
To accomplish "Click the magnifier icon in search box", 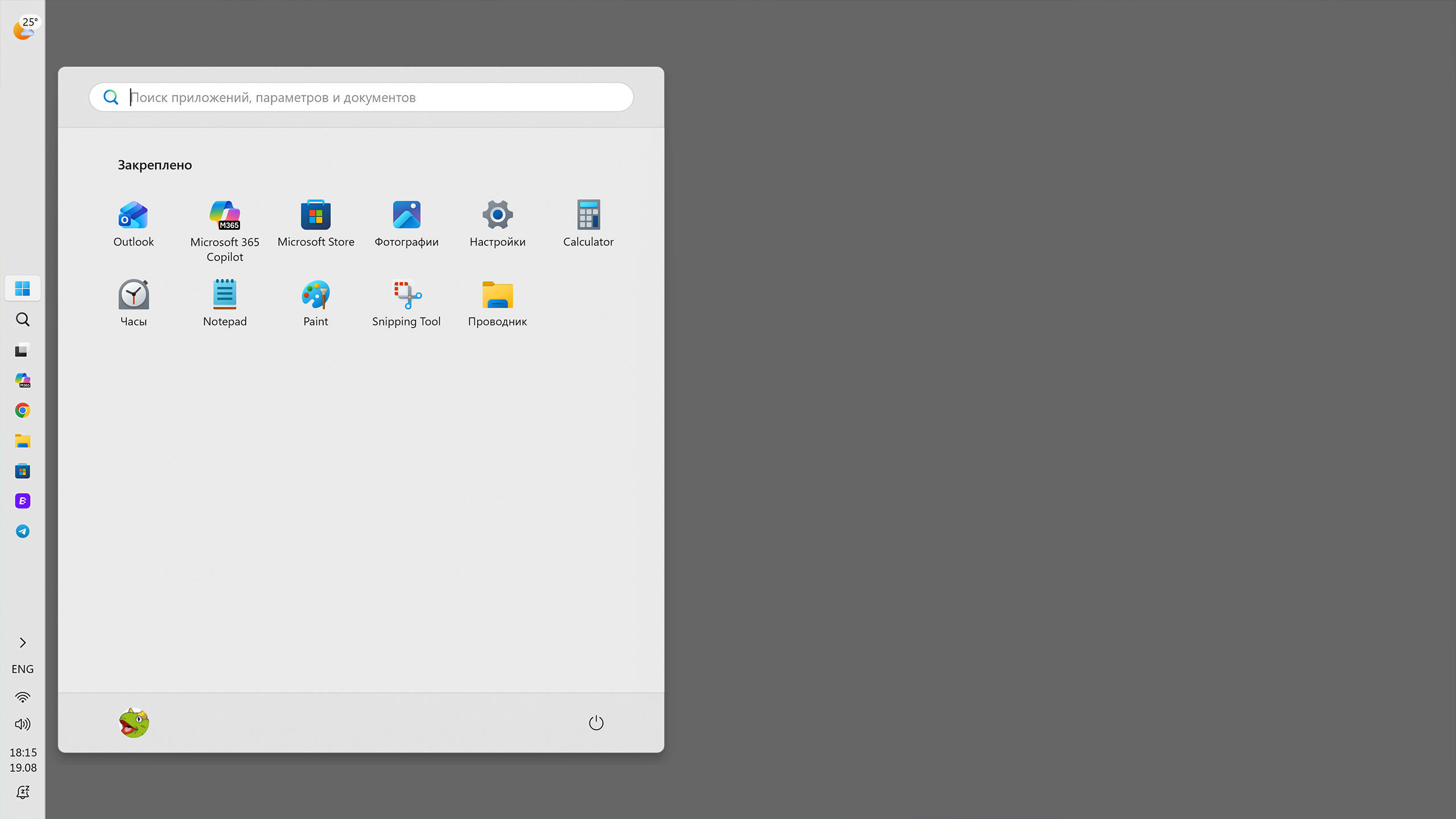I will coord(111,97).
